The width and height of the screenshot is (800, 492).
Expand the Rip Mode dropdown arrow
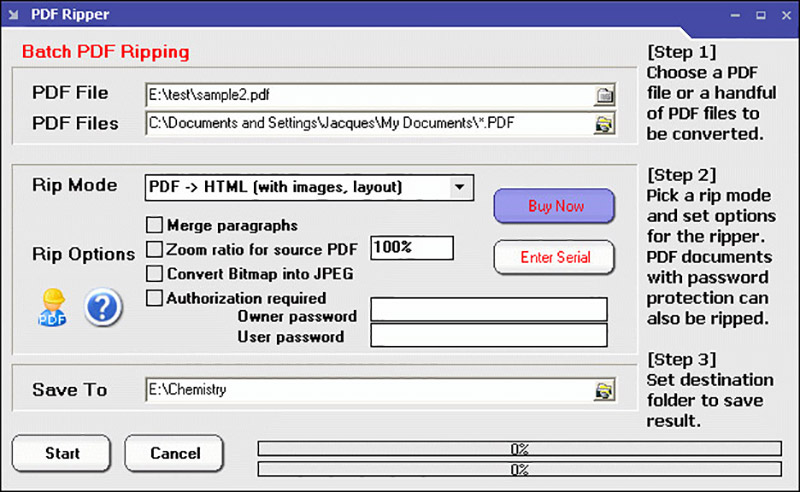pos(458,186)
